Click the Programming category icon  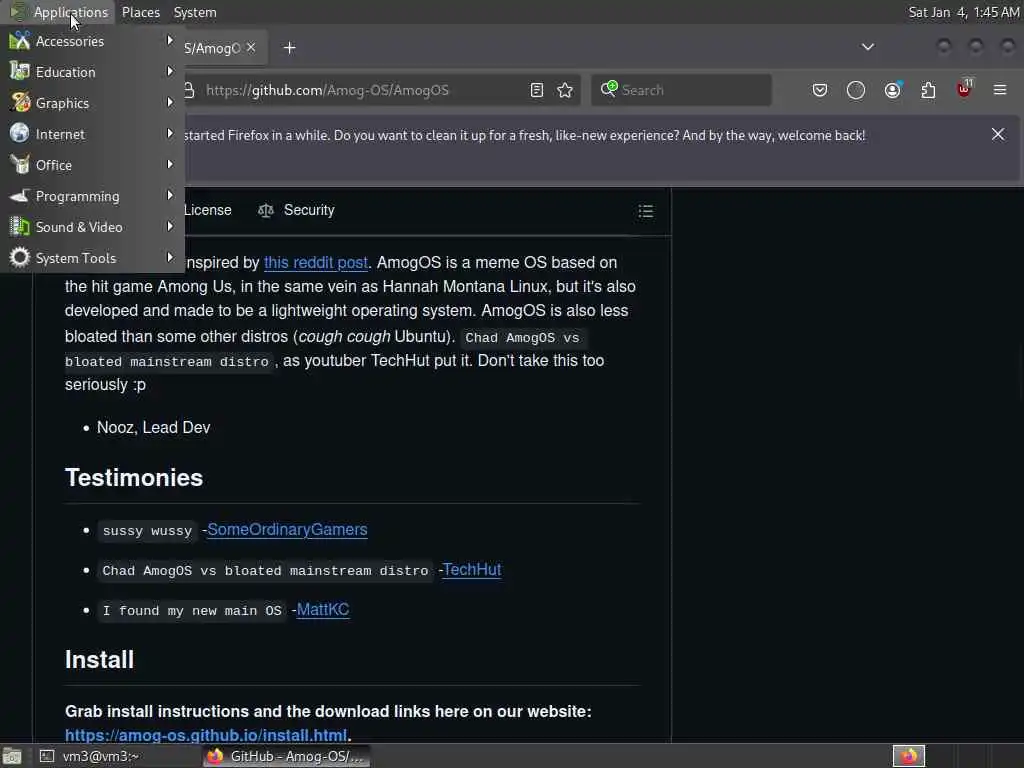pos(20,195)
